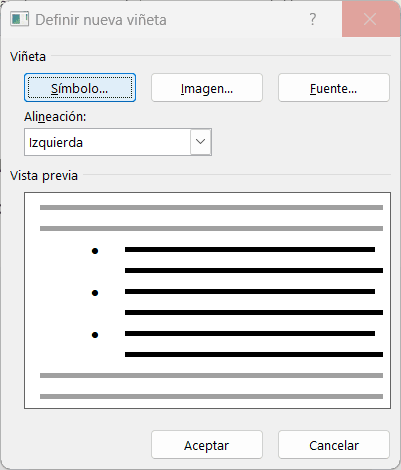
Task: Click the first bullet in the preview
Action: point(95,251)
